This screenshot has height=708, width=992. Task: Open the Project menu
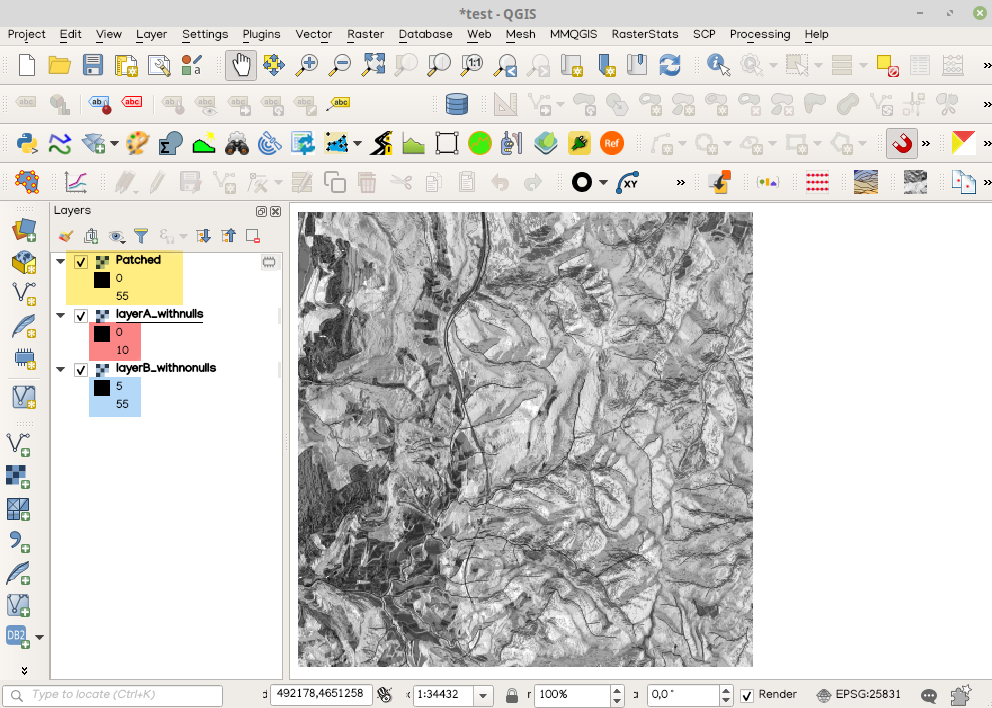[27, 34]
